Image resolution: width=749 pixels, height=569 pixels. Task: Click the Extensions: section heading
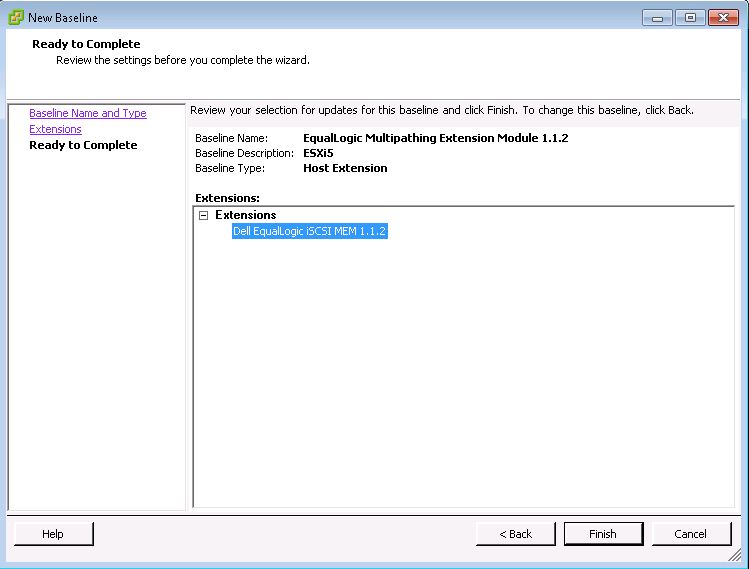pyautogui.click(x=227, y=198)
